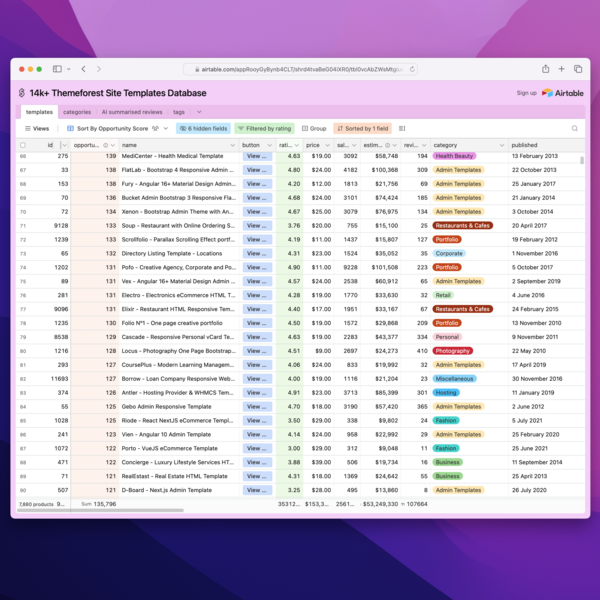Click search magnifier icon
Image resolution: width=600 pixels, height=600 pixels.
[575, 129]
